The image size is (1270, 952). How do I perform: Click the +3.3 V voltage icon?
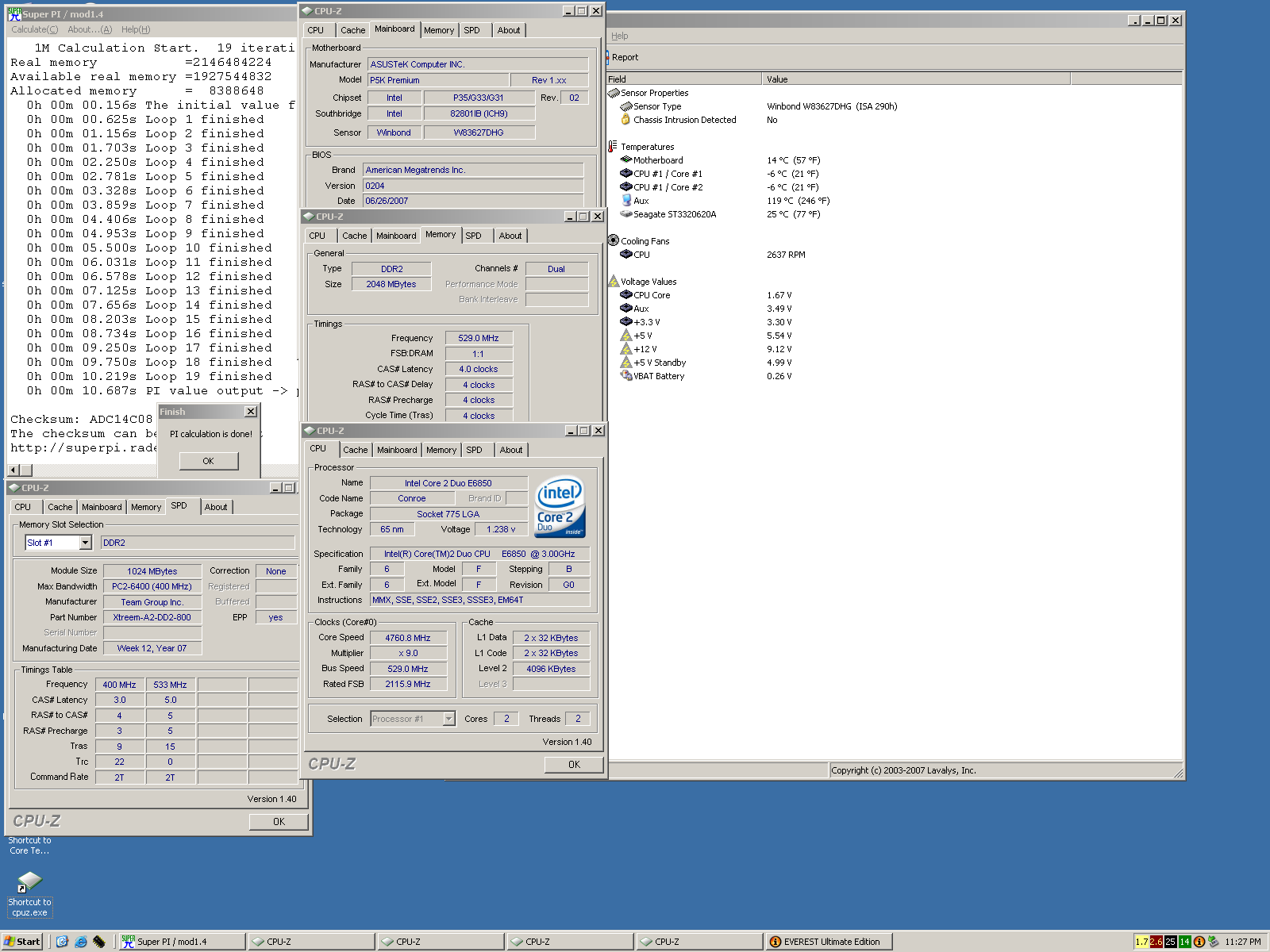pos(625,322)
